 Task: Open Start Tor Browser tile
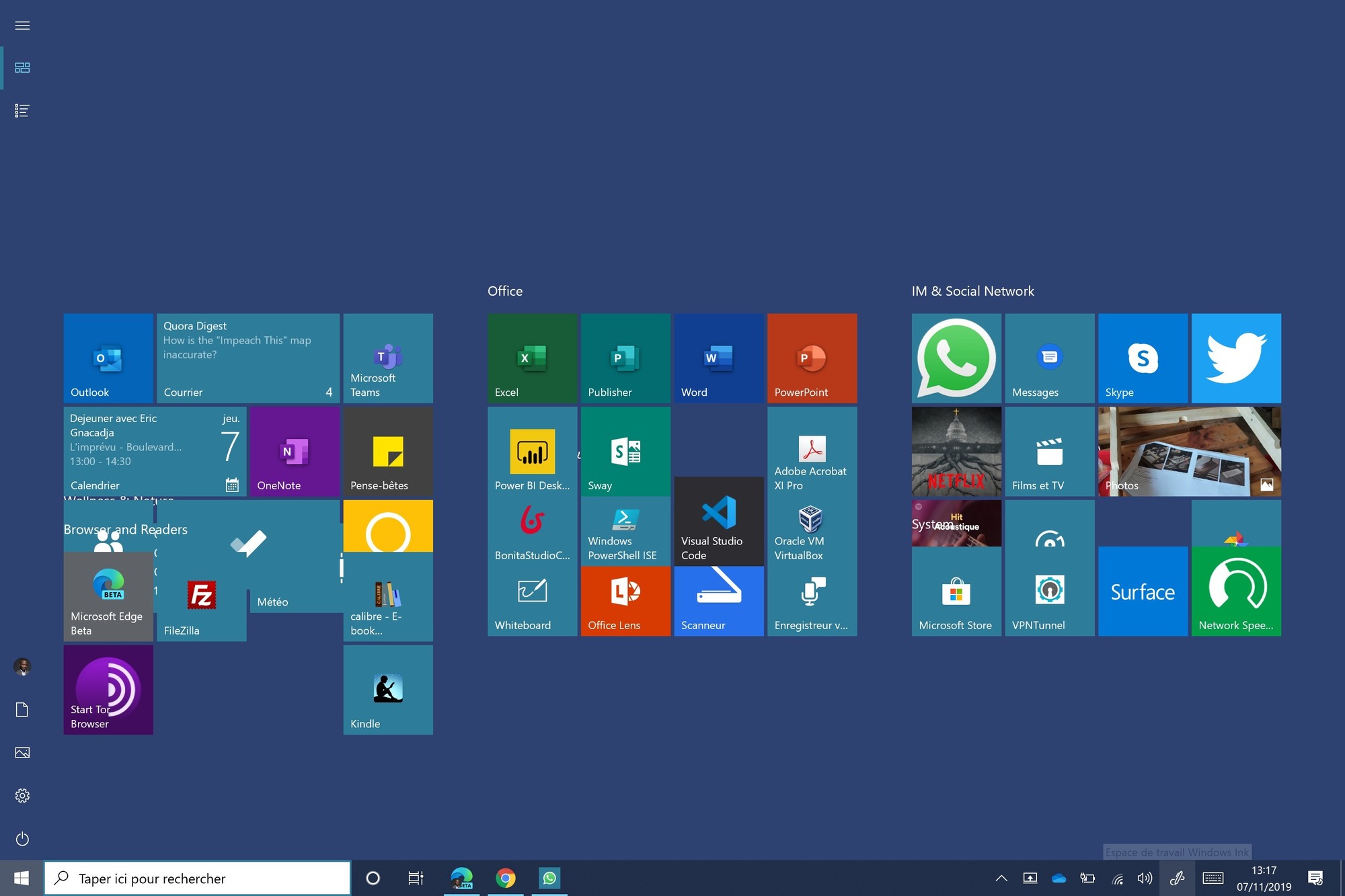click(x=108, y=690)
